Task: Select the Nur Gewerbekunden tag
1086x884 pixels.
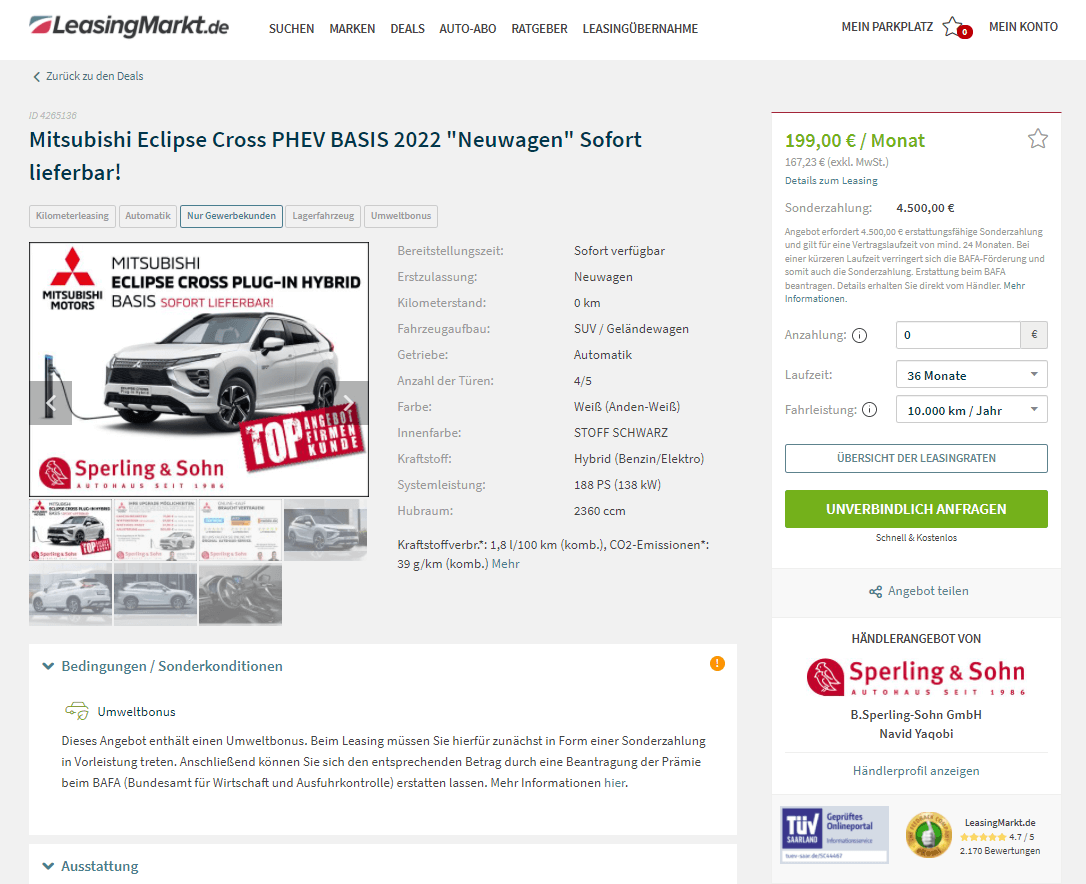Action: (231, 216)
